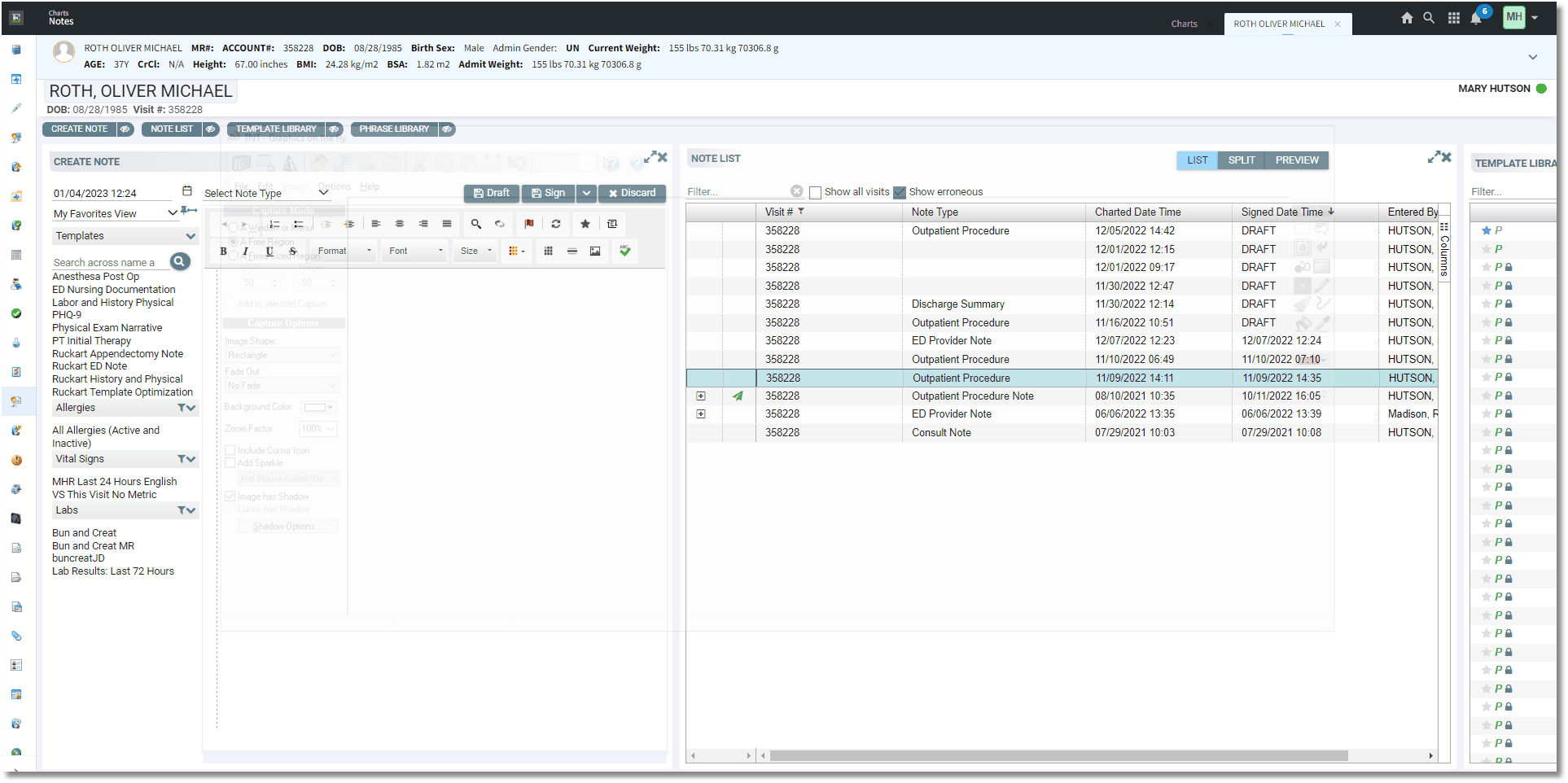
Task: Apply underline formatting
Action: coord(269,251)
